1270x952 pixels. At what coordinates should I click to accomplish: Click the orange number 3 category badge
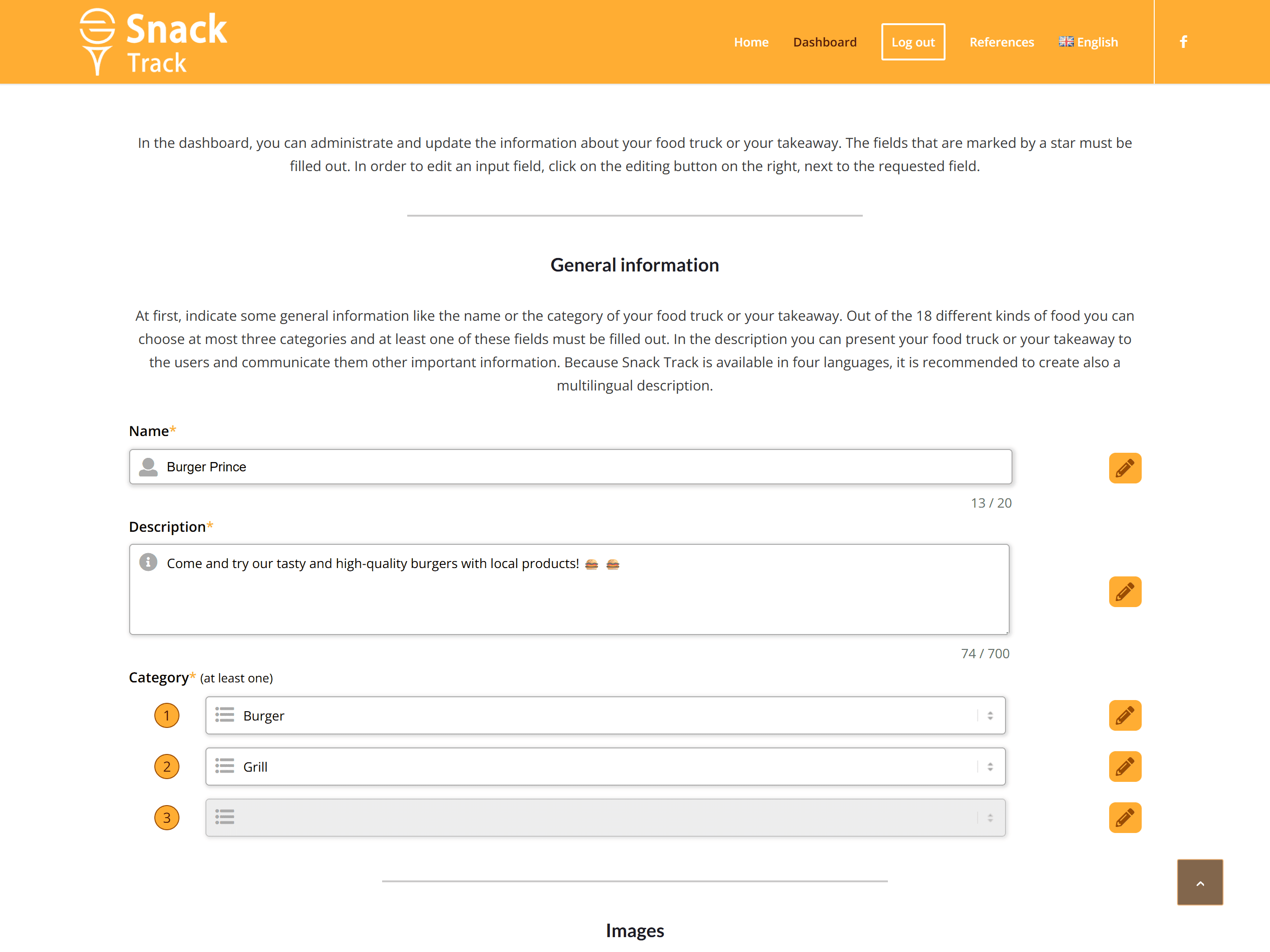tap(166, 817)
